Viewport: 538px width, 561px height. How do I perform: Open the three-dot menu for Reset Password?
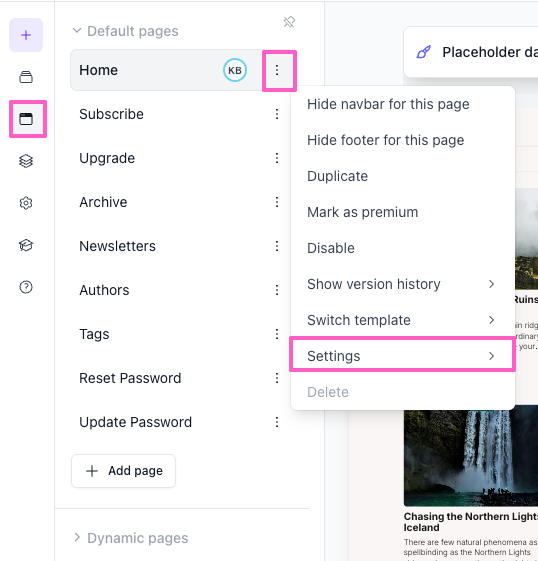[277, 378]
